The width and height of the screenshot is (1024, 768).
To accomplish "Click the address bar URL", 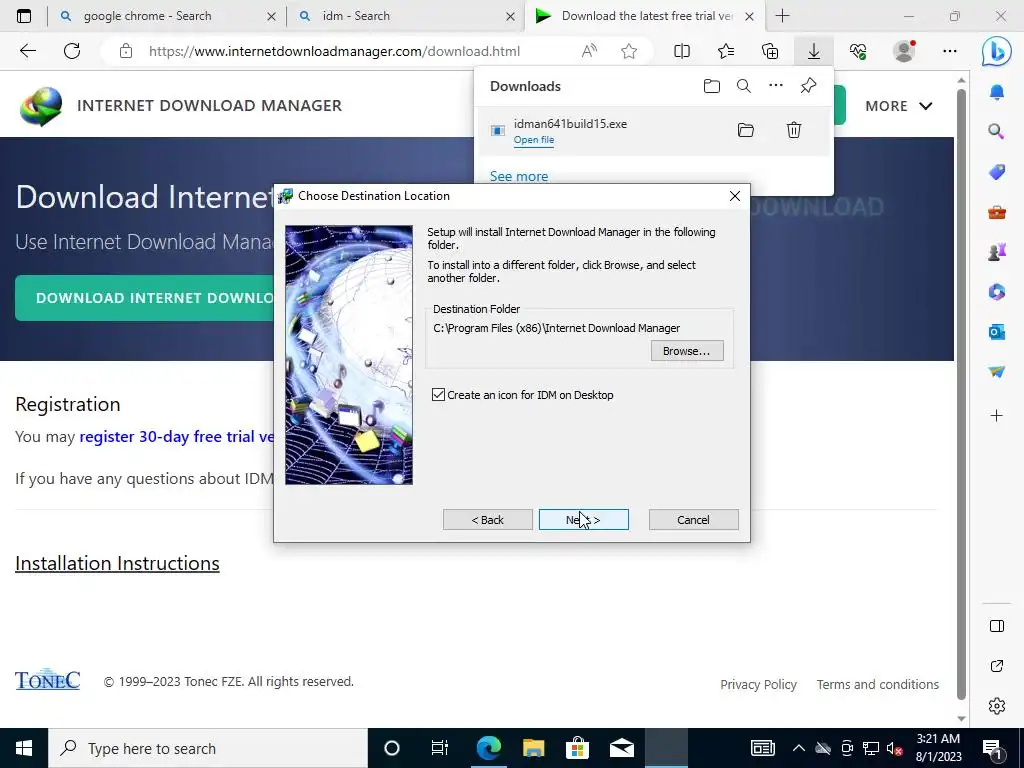I will coord(334,51).
